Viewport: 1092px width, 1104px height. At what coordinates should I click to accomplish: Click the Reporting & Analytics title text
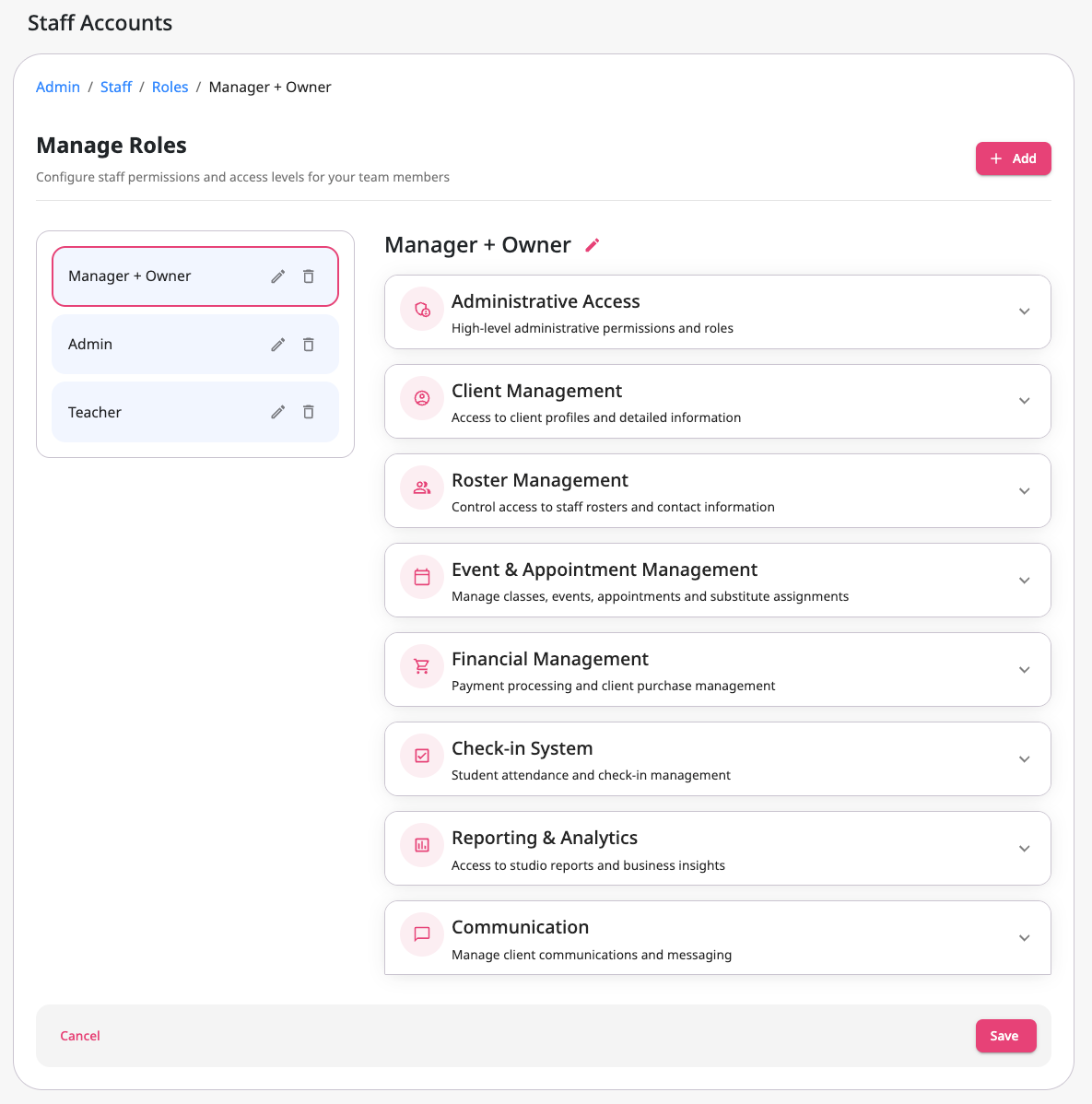[545, 838]
